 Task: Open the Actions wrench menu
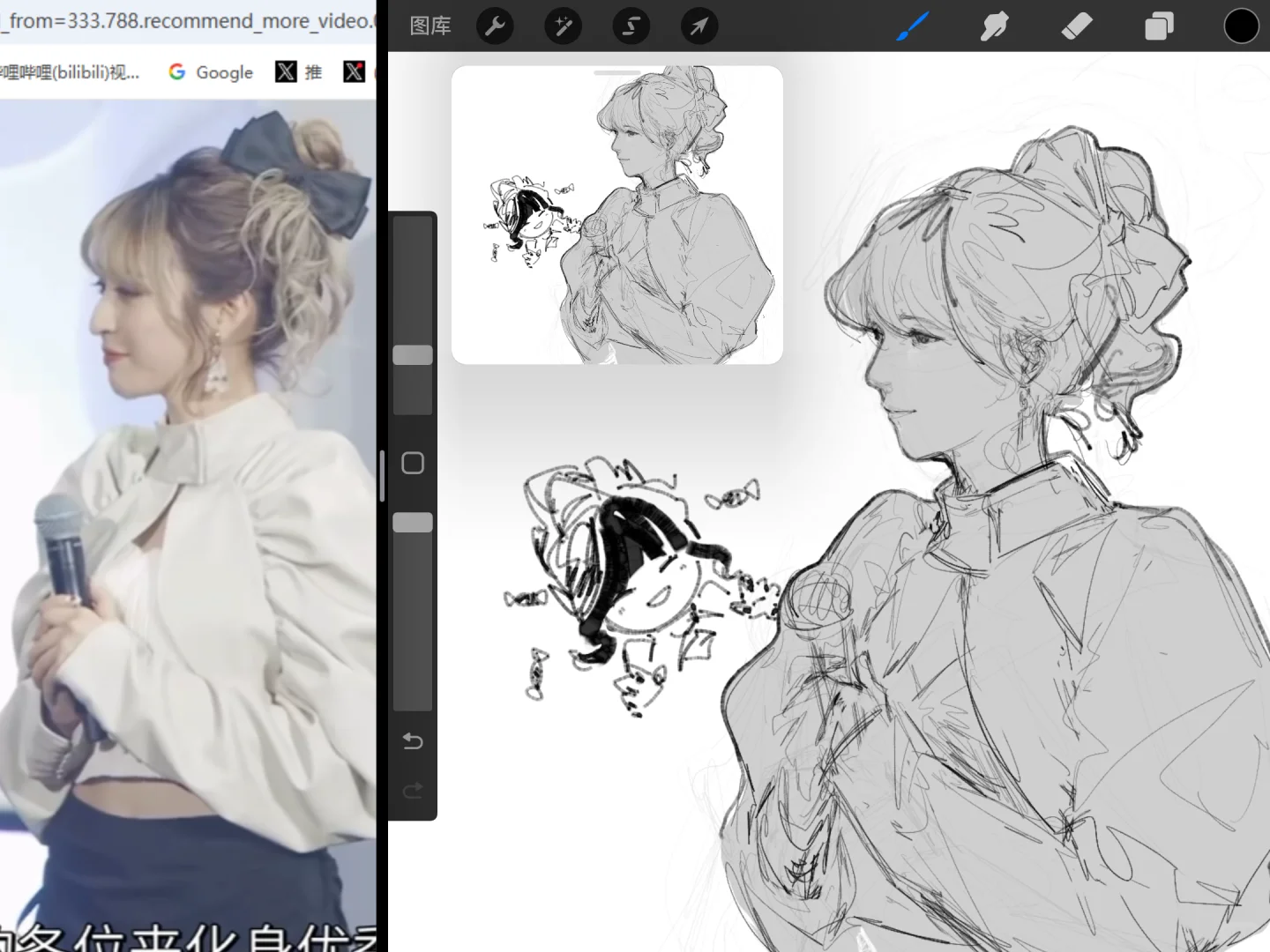click(495, 26)
